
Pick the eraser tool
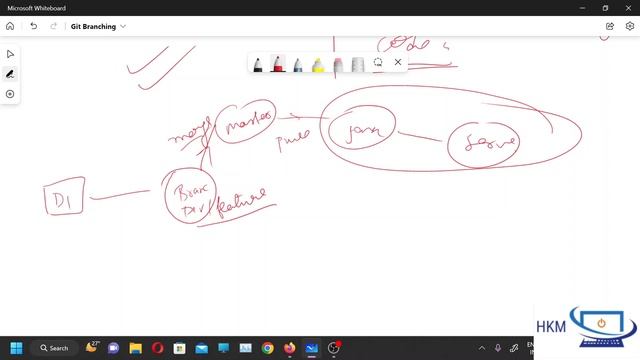coord(338,64)
